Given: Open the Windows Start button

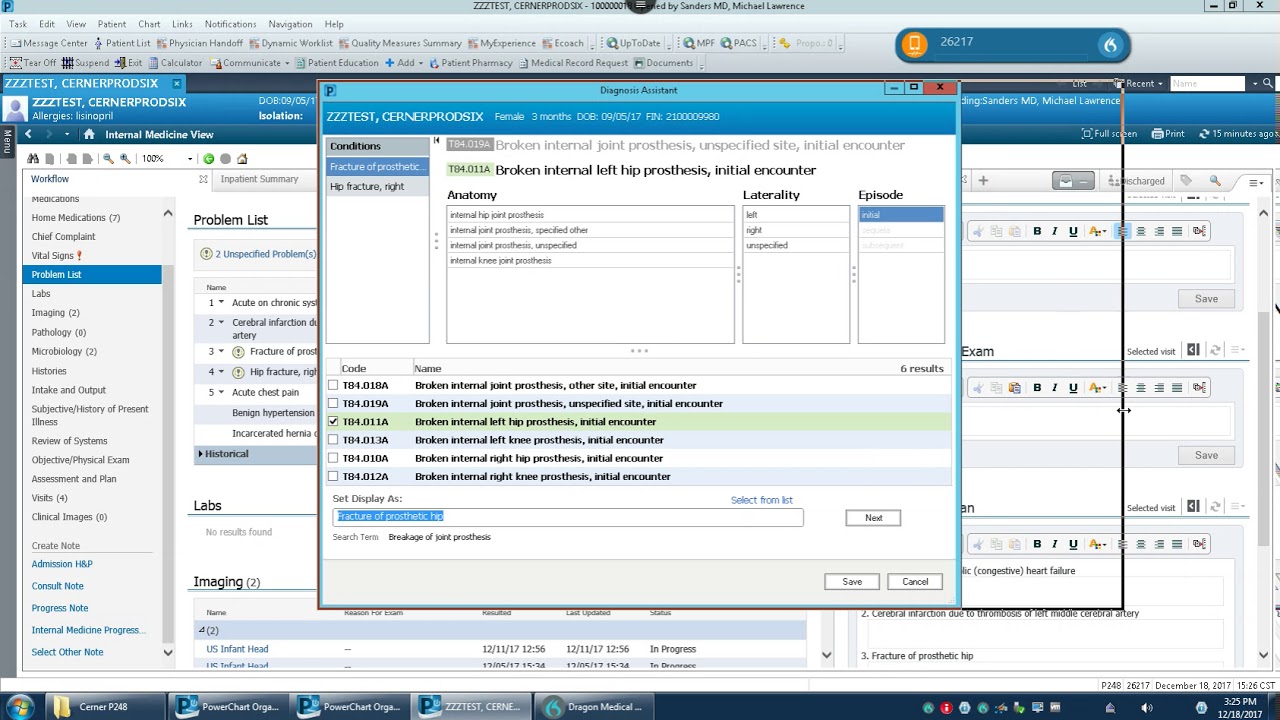Looking at the screenshot, I should [x=19, y=707].
